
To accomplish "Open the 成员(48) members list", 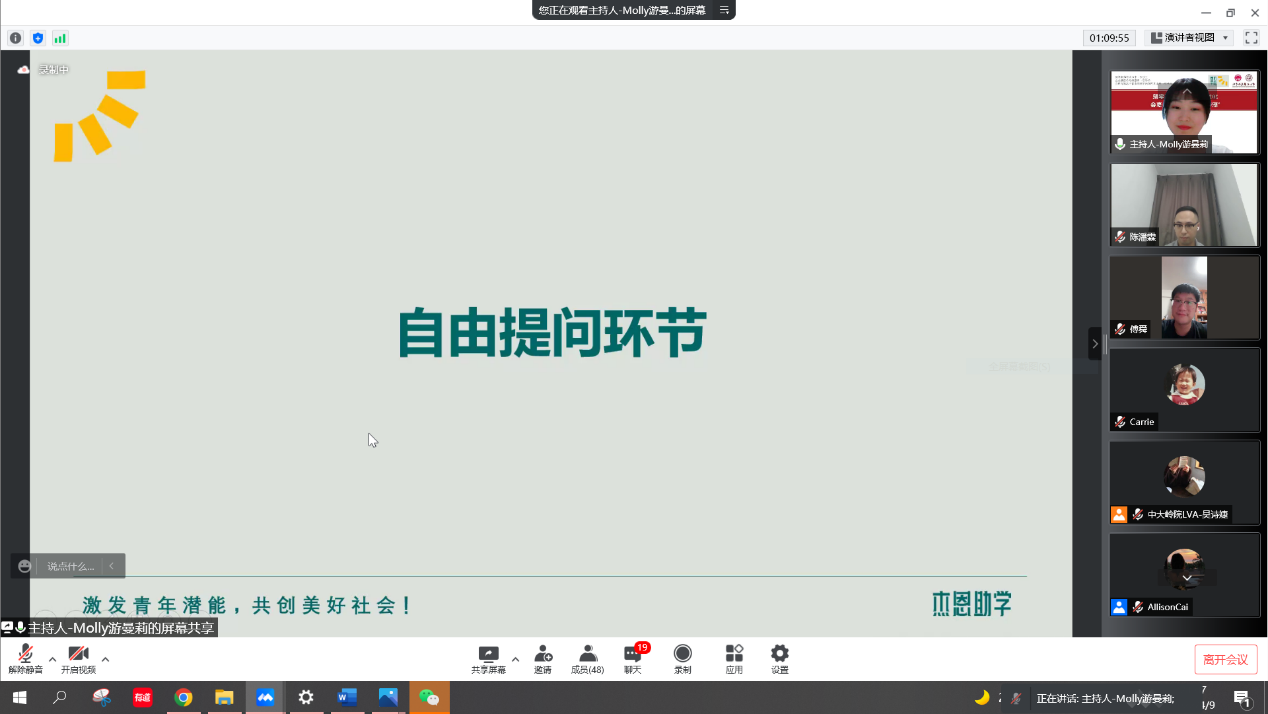I will [588, 658].
